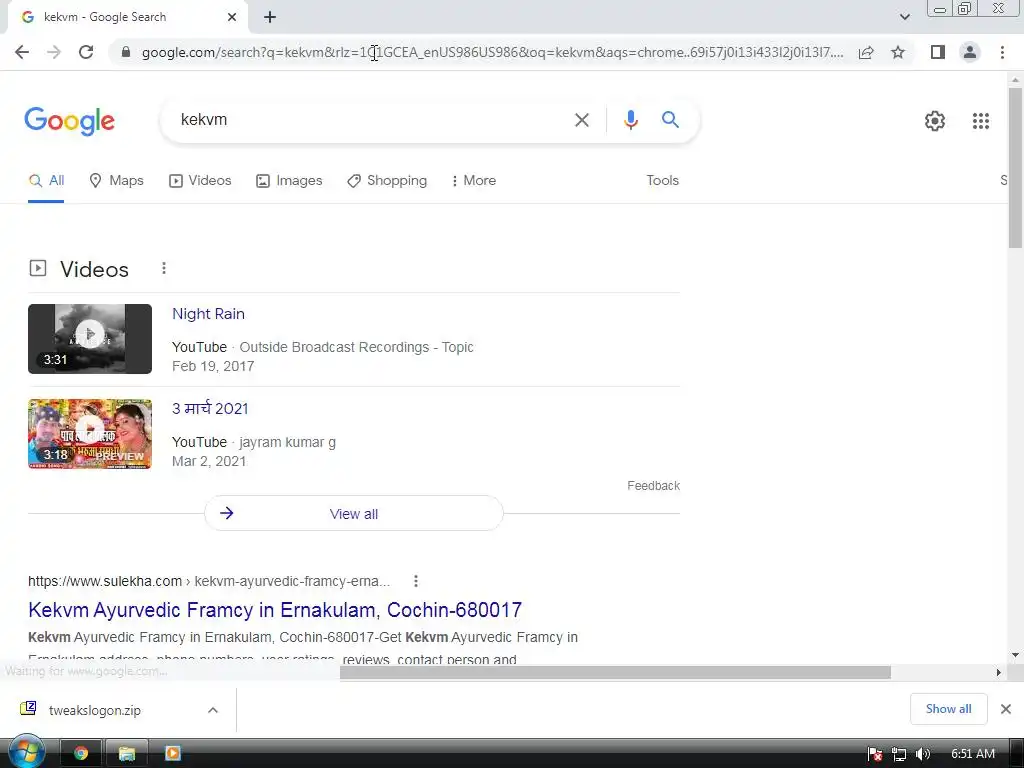This screenshot has height=768, width=1024.
Task: Click the horizontal scrollbar thumb
Action: [x=615, y=673]
